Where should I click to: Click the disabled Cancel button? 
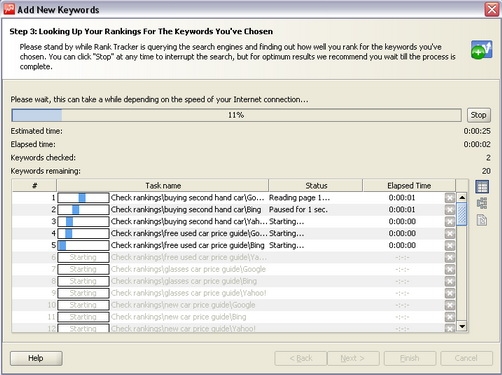(x=466, y=358)
